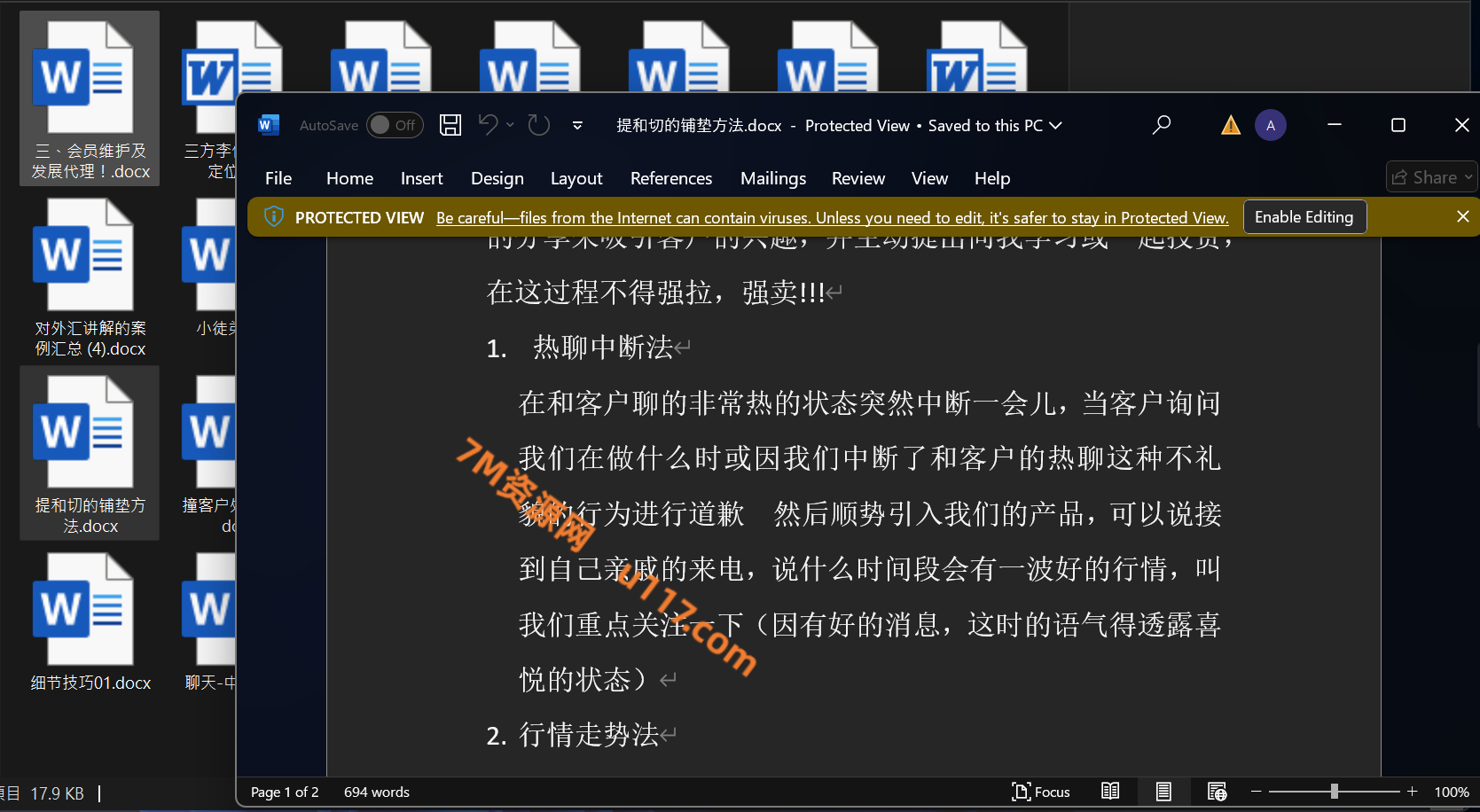Viewport: 1480px width, 812px height.
Task: Open the account avatar labeled A
Action: [1270, 125]
